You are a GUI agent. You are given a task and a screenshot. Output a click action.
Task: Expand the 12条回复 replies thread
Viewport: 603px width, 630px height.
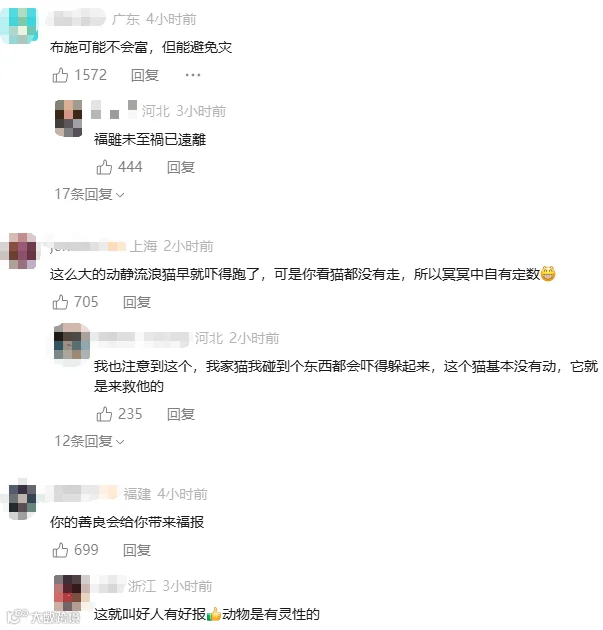pos(89,442)
